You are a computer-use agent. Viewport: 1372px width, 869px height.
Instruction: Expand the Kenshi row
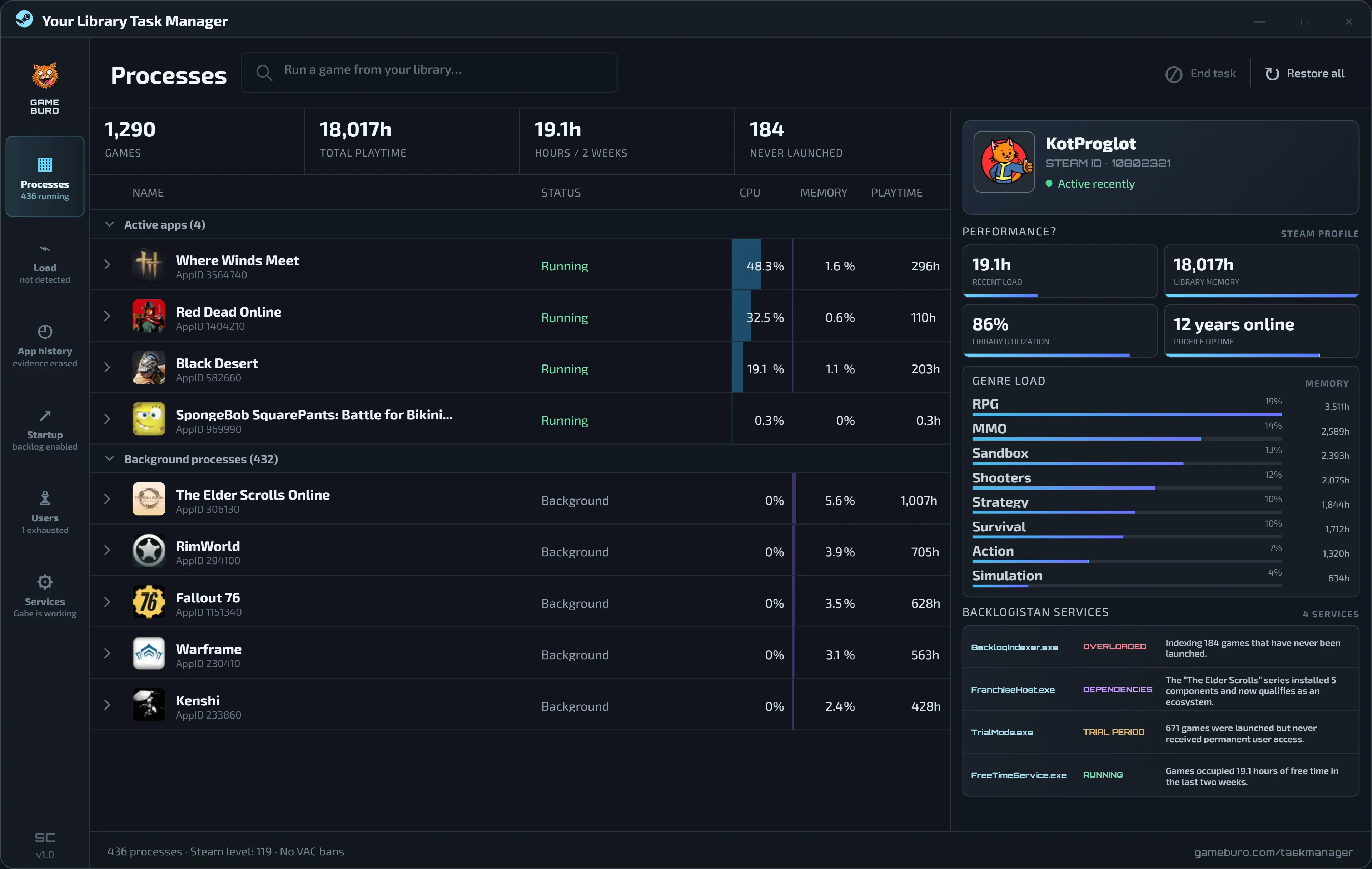coord(107,705)
